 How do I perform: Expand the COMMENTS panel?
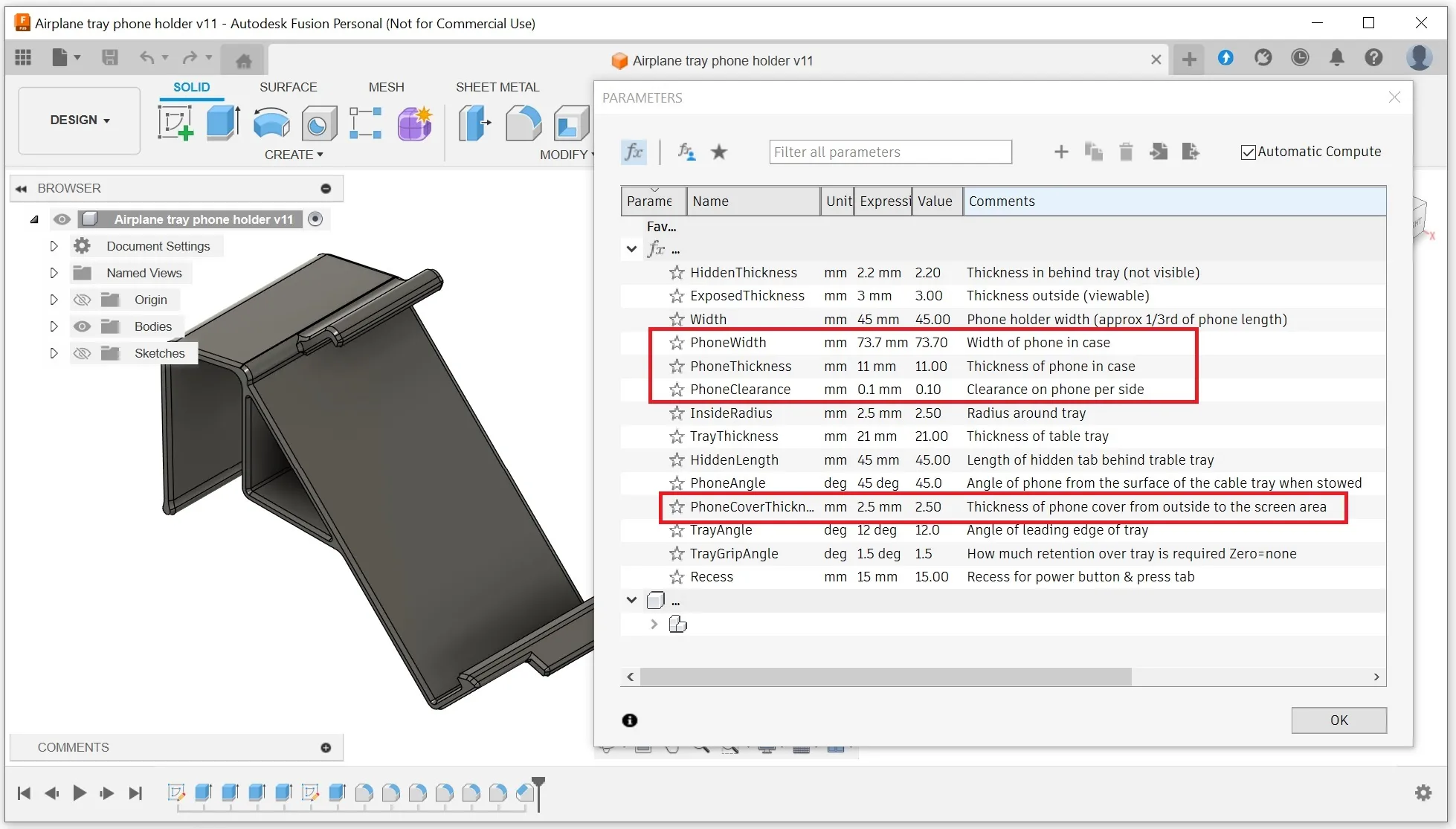pos(326,747)
